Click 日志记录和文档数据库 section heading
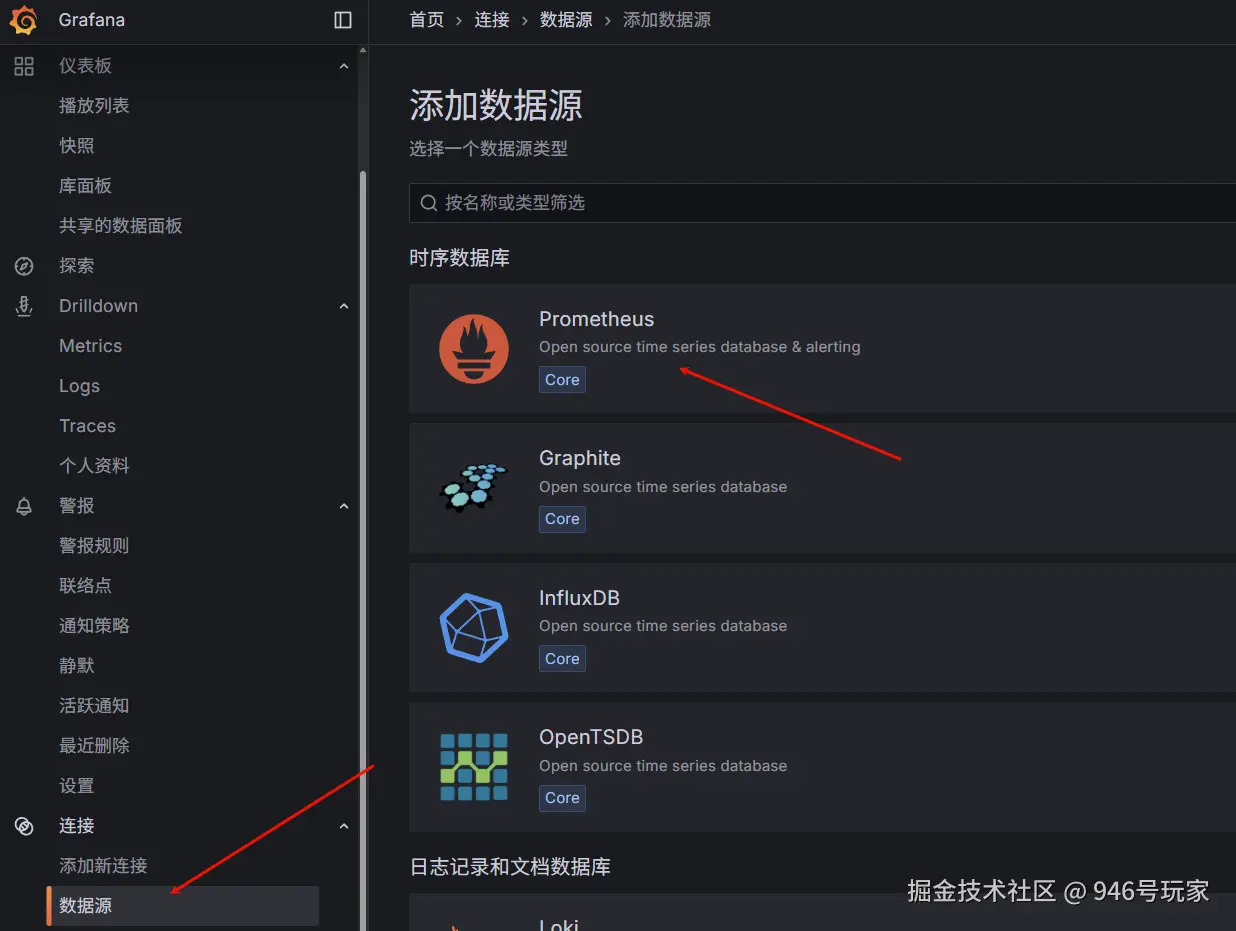The height and width of the screenshot is (931, 1236). 510,867
